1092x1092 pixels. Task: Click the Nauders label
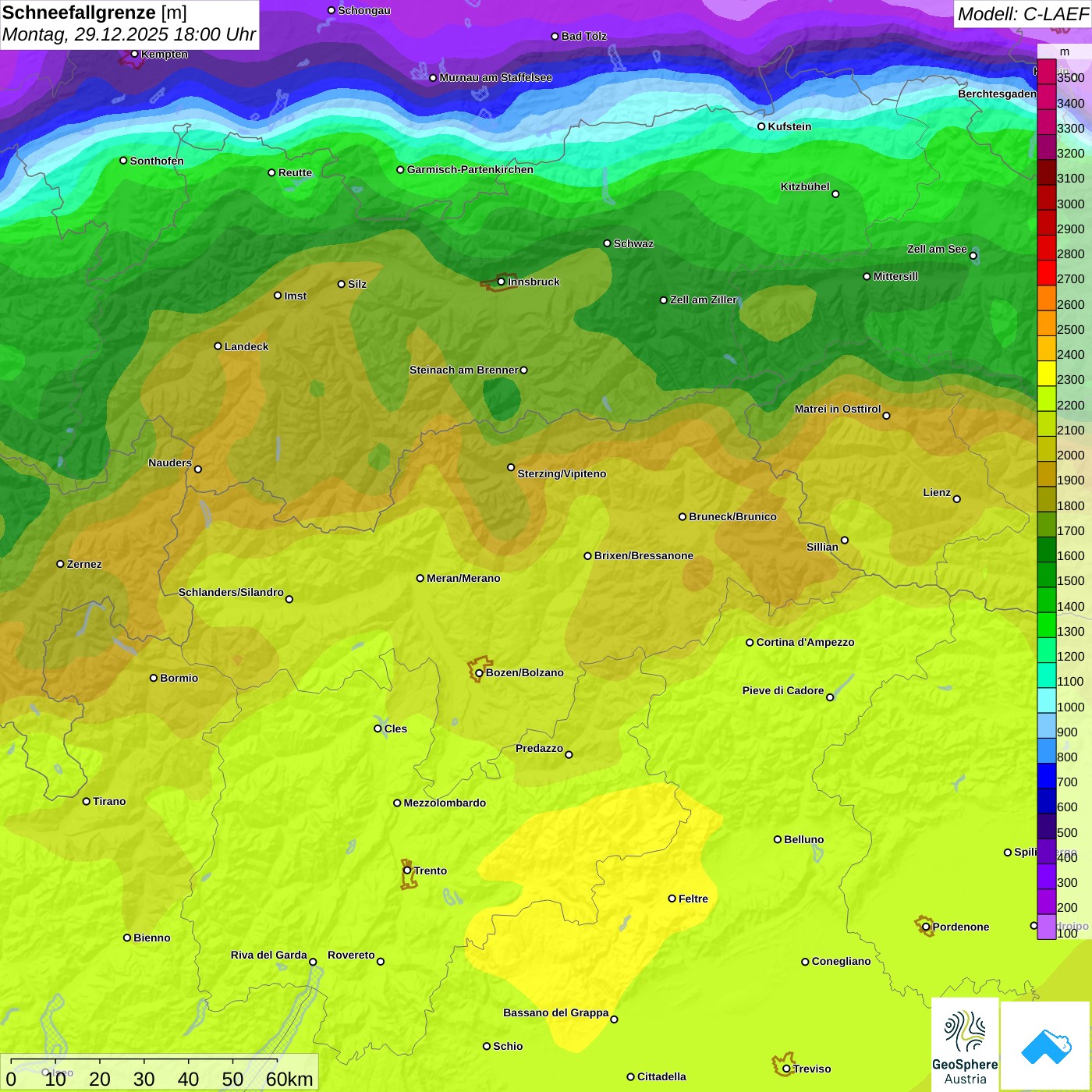pos(170,463)
